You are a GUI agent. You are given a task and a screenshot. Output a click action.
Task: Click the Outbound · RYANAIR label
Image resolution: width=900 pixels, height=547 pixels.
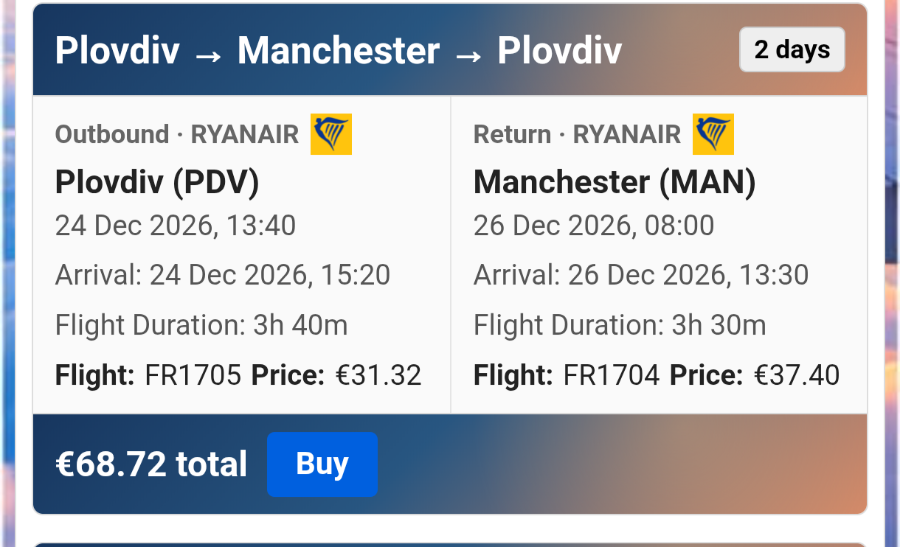pos(177,134)
